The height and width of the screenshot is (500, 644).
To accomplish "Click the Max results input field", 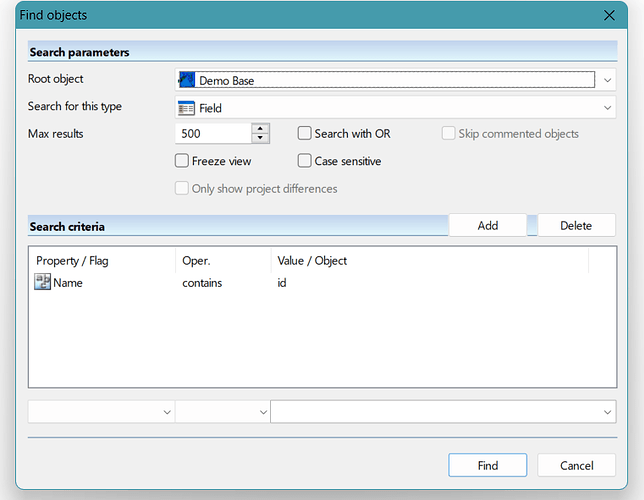I will [212, 133].
